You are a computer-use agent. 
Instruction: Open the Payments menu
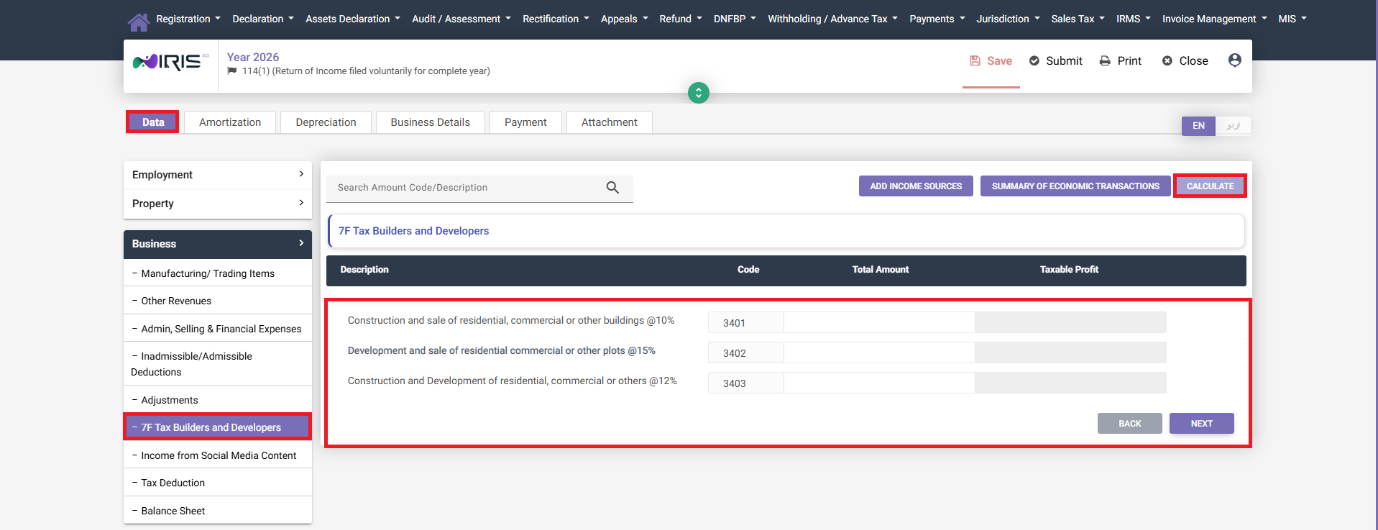coord(937,19)
